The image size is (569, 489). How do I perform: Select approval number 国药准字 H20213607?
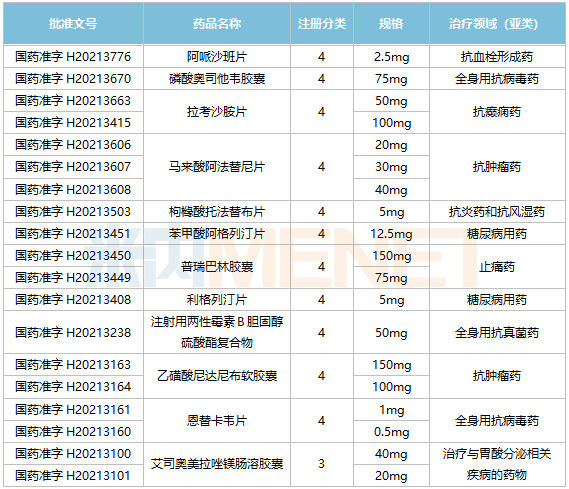(x=73, y=167)
